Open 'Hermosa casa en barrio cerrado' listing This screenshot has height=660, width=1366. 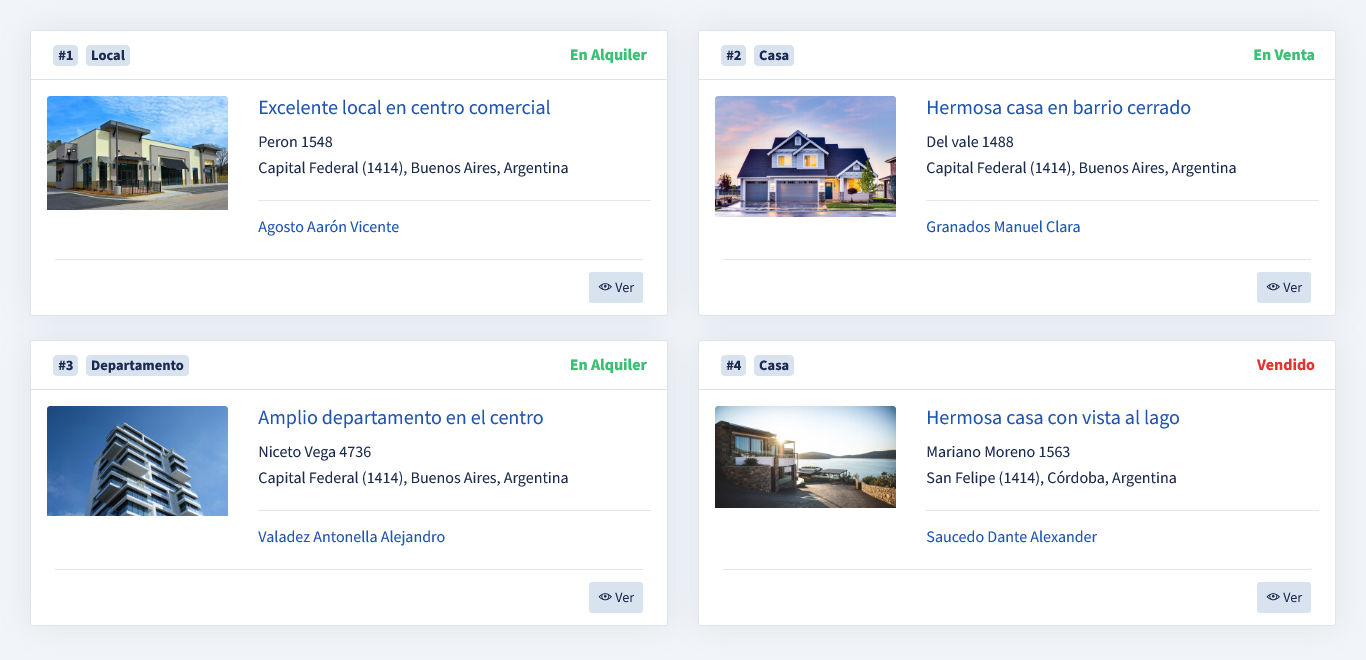coord(1058,108)
